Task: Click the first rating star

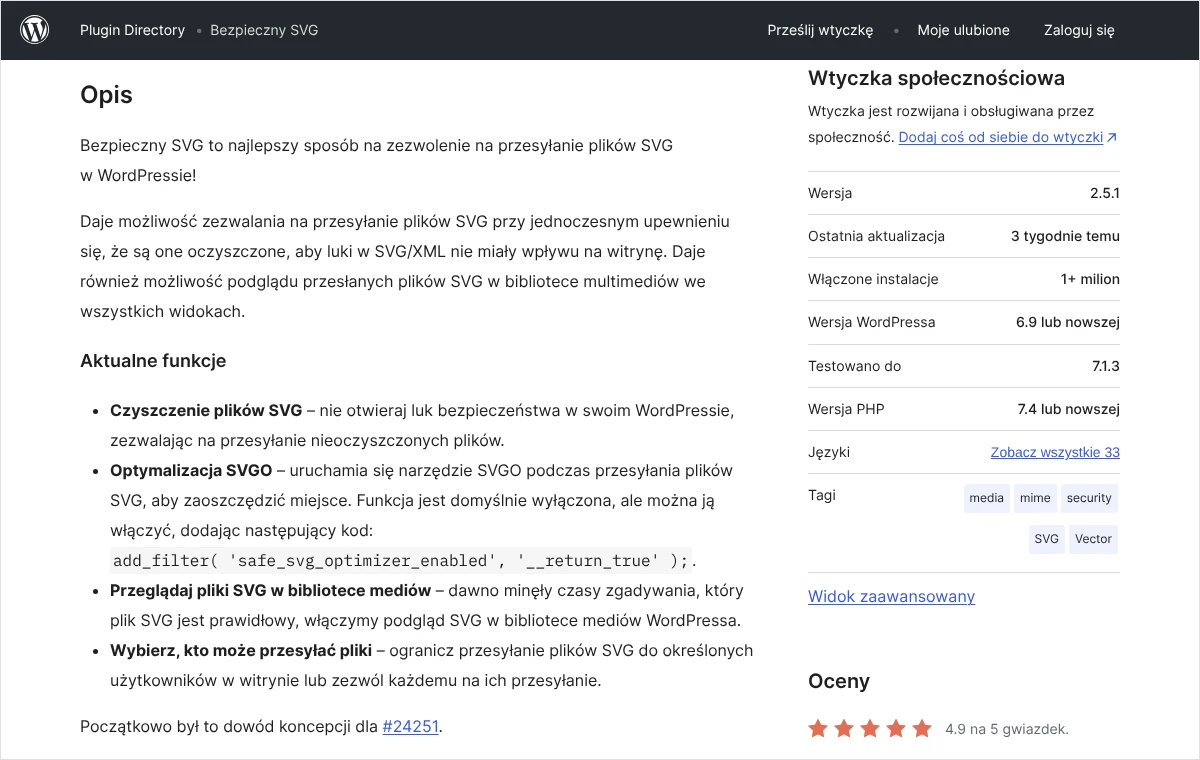Action: [x=818, y=728]
